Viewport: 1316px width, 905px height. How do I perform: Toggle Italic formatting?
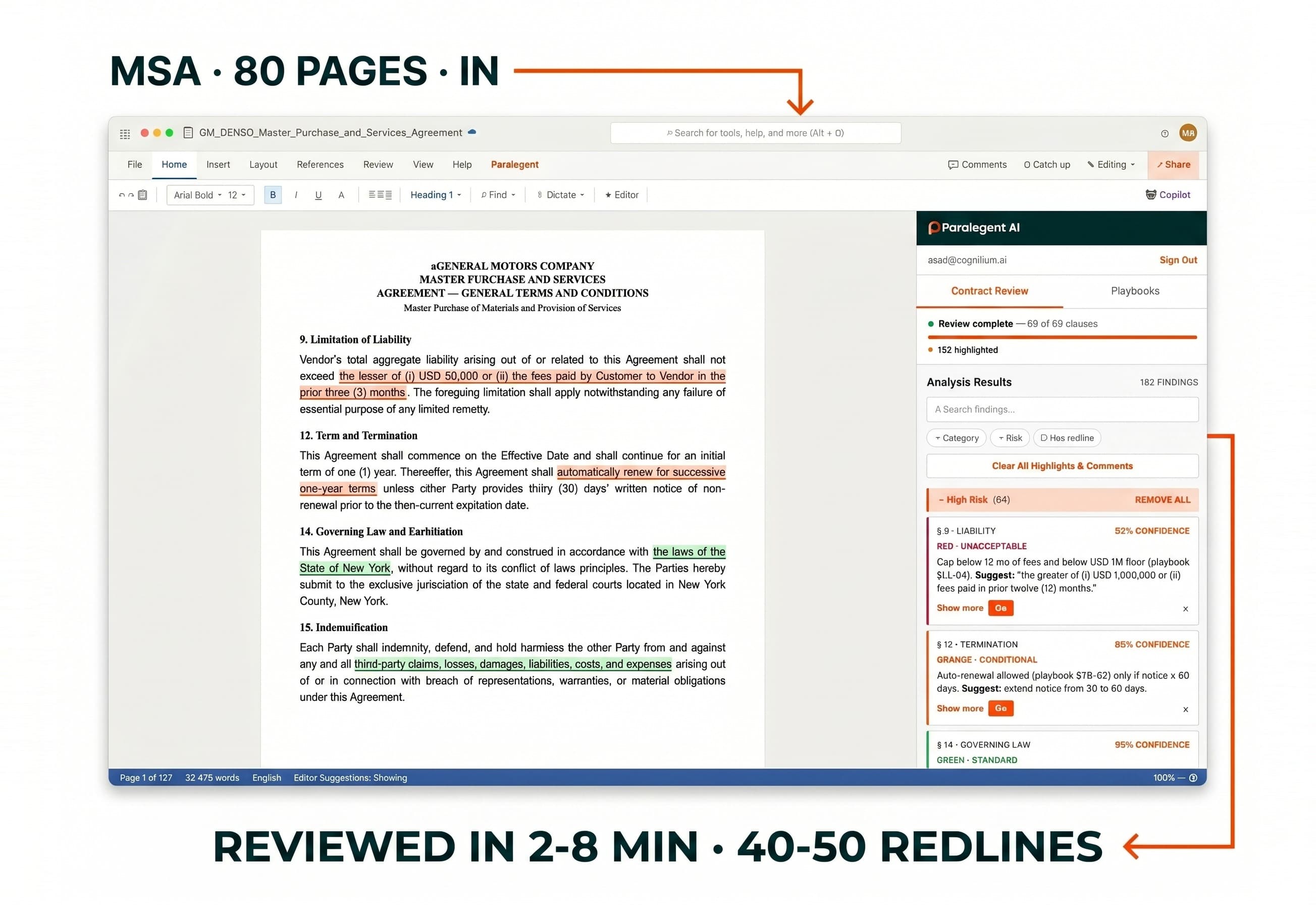coord(296,195)
